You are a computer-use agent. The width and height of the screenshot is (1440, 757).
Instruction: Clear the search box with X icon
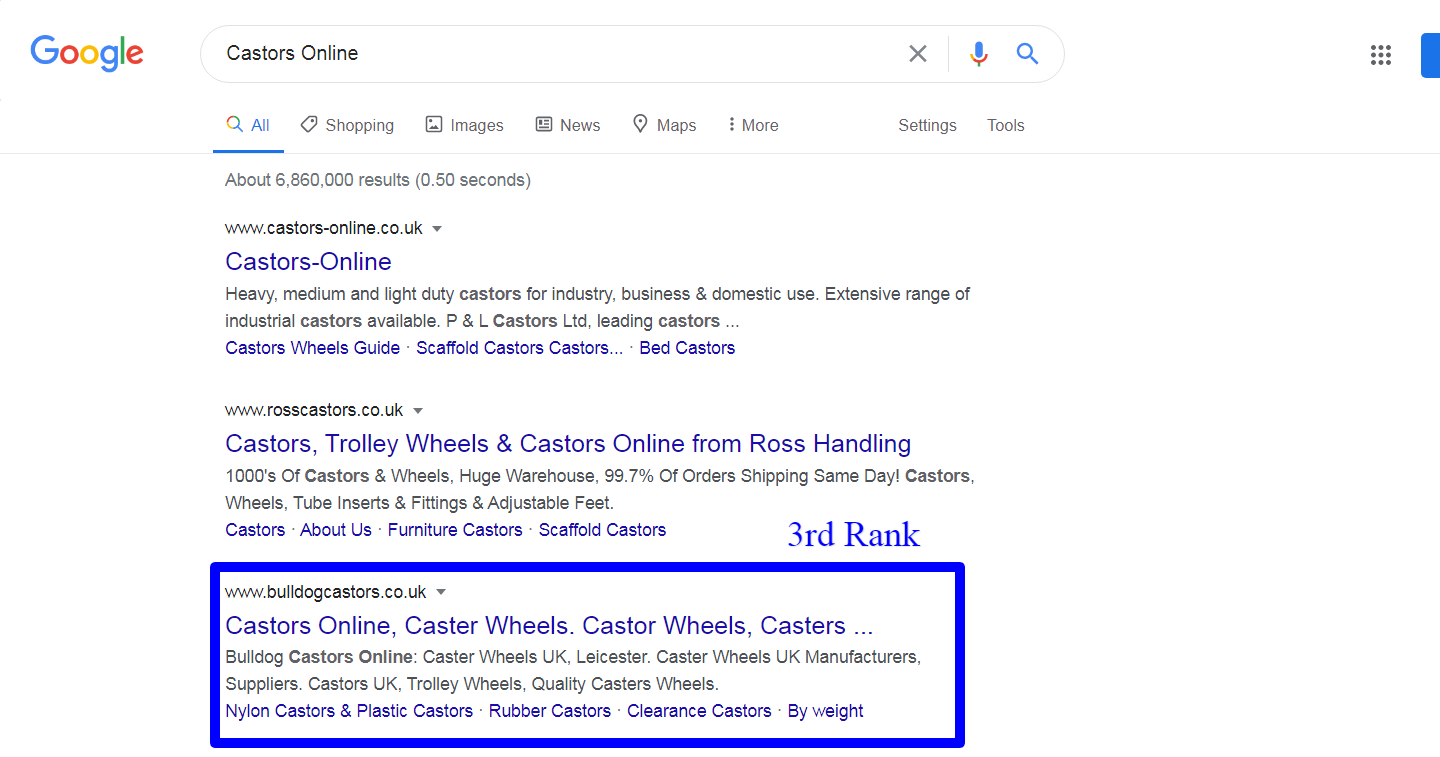(917, 54)
